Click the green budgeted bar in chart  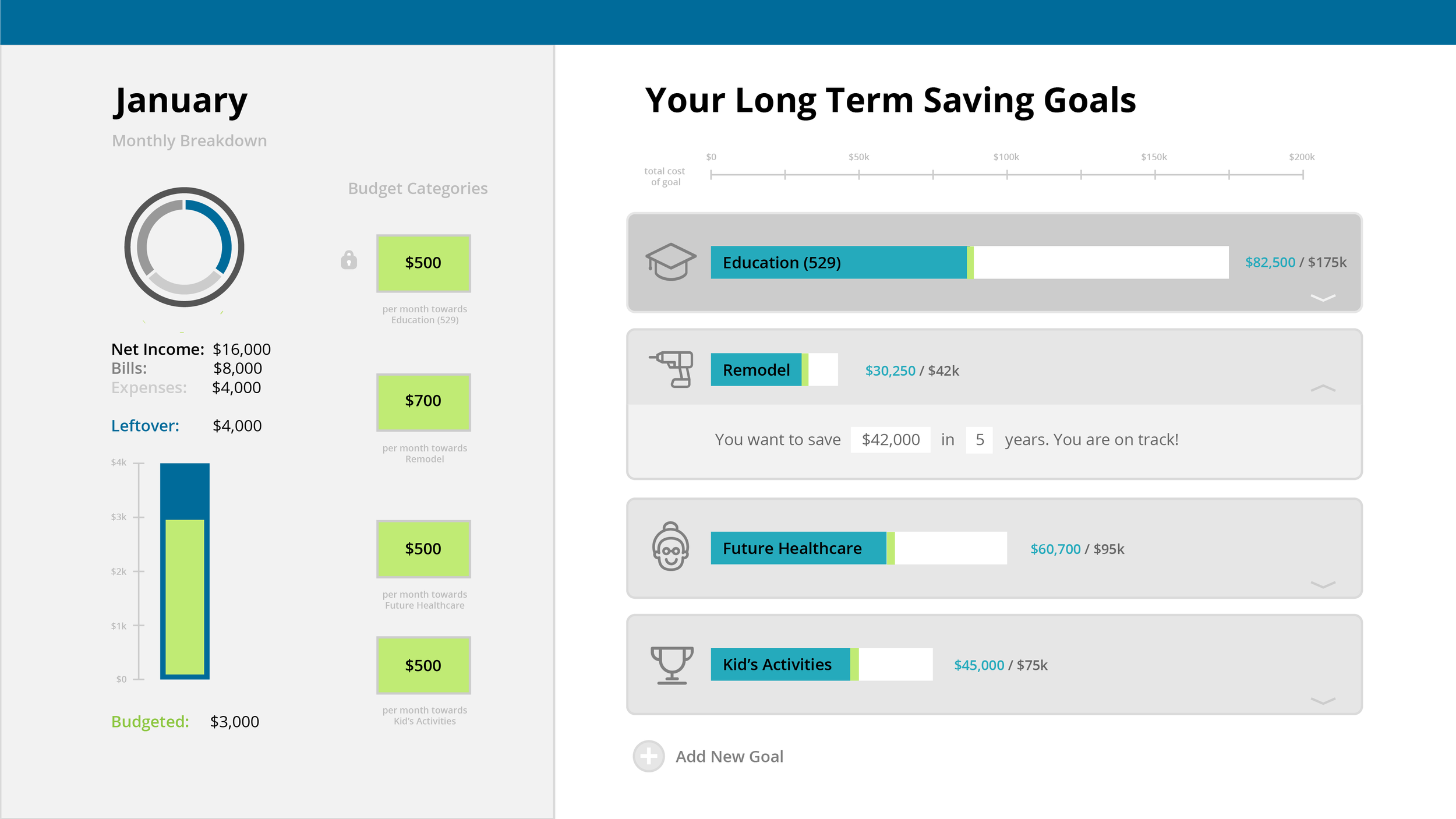point(185,596)
